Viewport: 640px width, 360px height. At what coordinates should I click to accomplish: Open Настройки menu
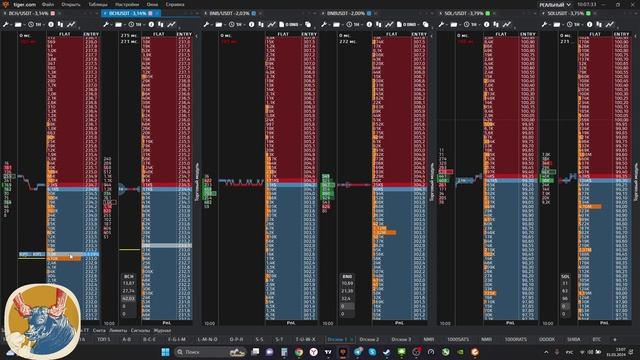127,4
